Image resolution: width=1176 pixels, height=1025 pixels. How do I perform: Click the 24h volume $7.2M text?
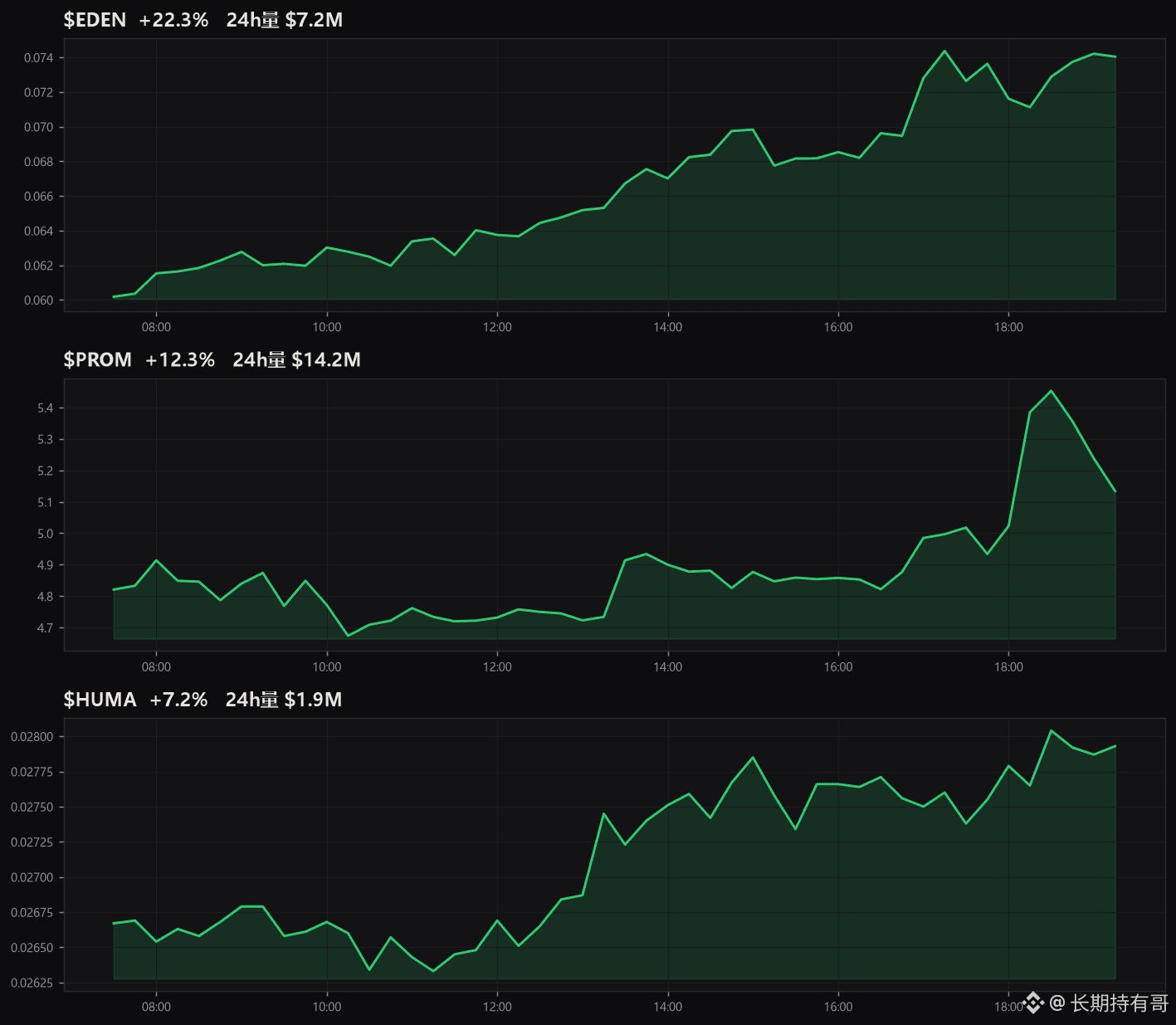(x=285, y=20)
